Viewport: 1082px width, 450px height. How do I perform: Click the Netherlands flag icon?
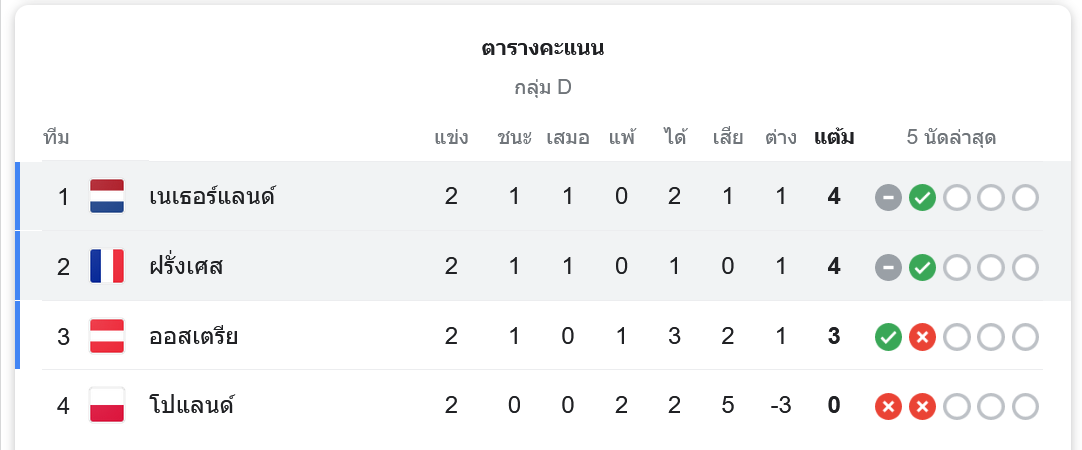107,197
